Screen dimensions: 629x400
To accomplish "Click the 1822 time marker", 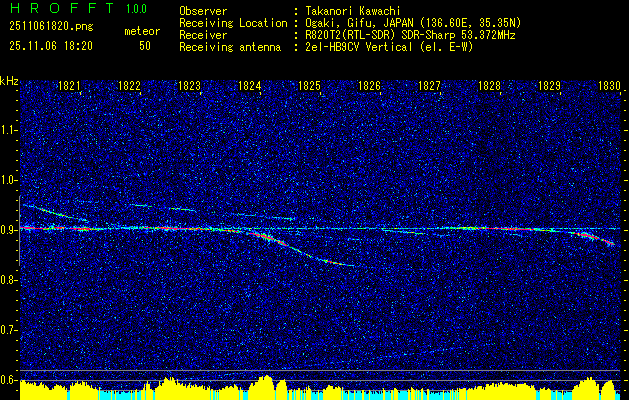I will coord(130,85).
